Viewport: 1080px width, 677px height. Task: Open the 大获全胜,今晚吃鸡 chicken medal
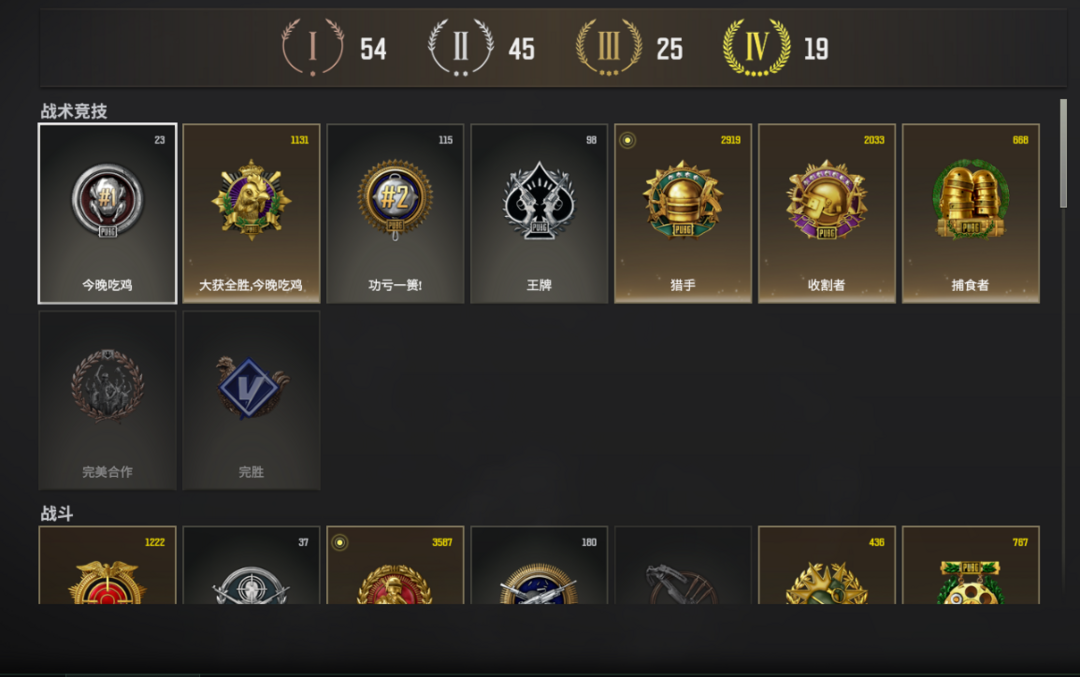251,213
